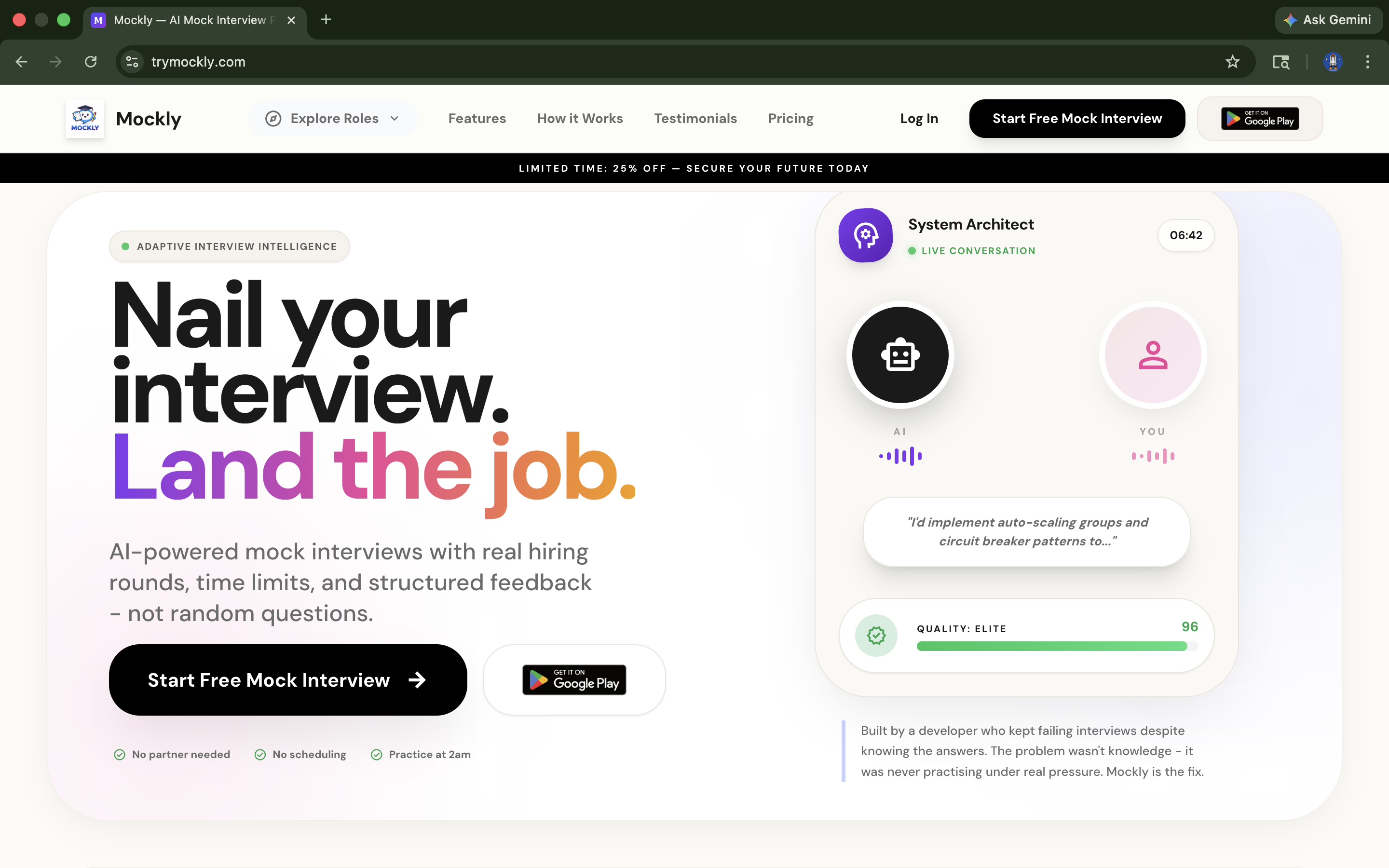This screenshot has width=1389, height=868.
Task: Bookmark this page with star icon
Action: 1232,61
